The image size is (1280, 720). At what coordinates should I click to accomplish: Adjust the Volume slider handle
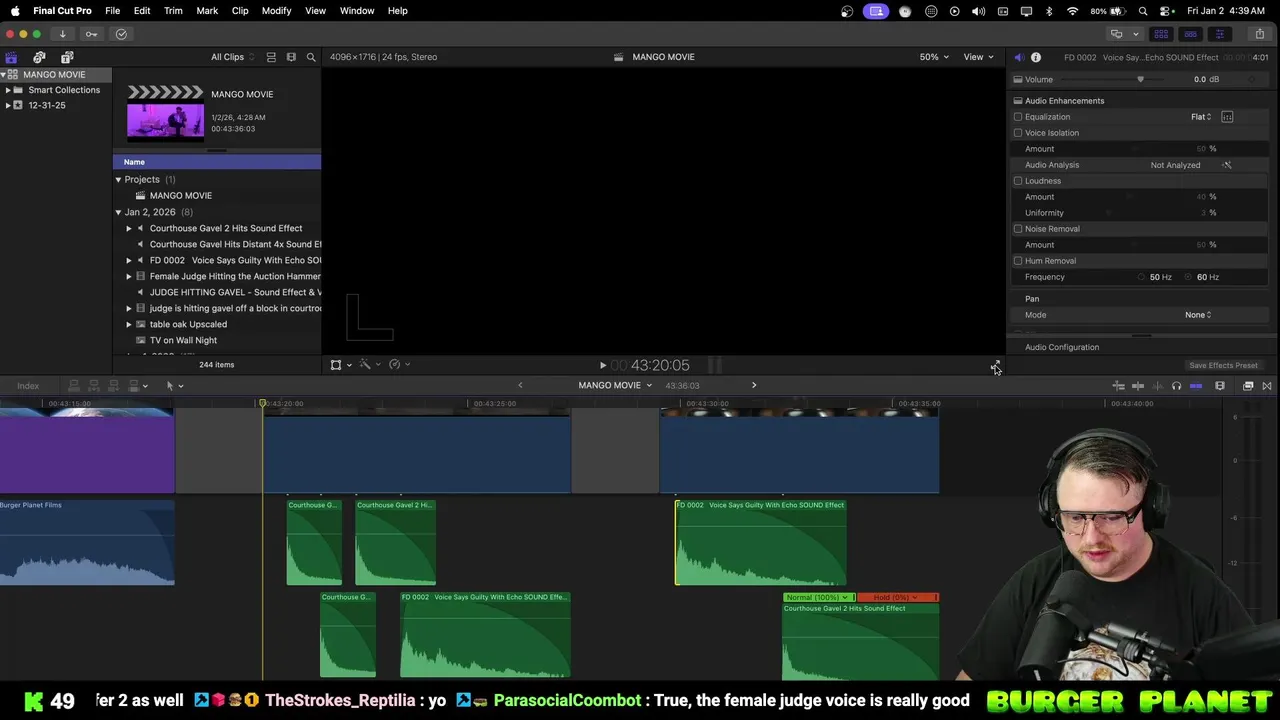pyautogui.click(x=1140, y=80)
